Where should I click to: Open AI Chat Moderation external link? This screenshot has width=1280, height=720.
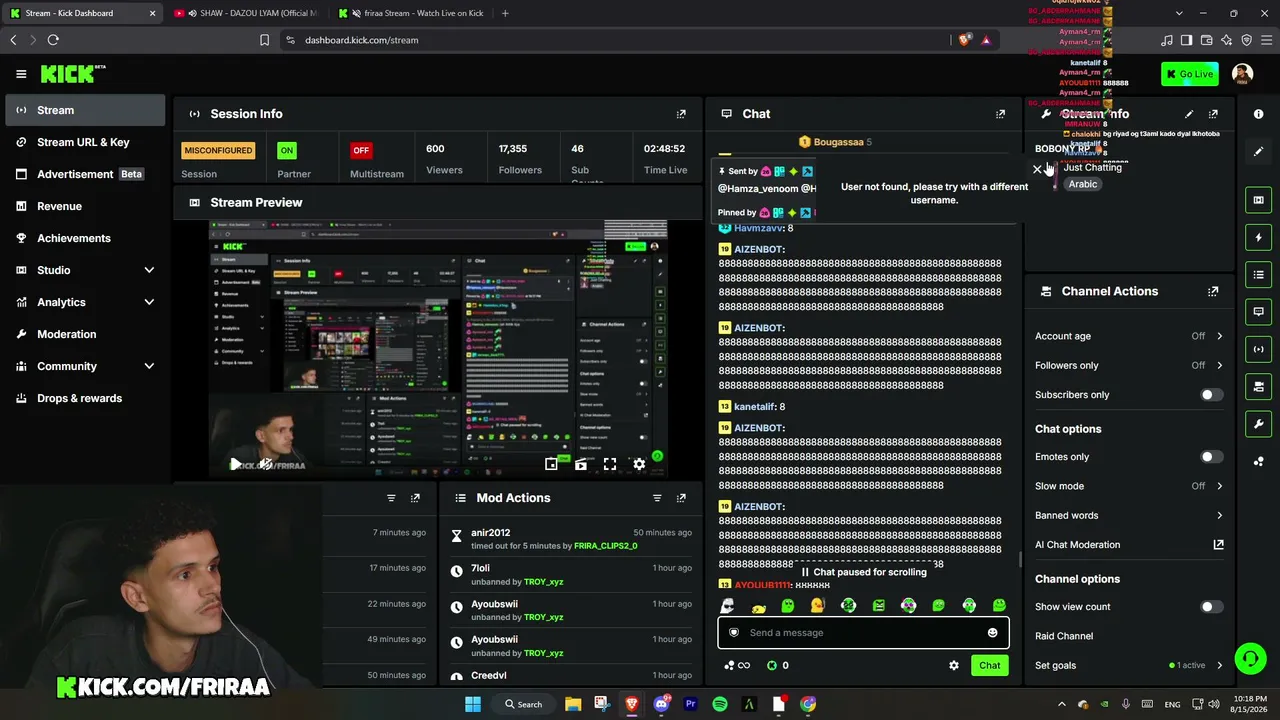[1218, 545]
